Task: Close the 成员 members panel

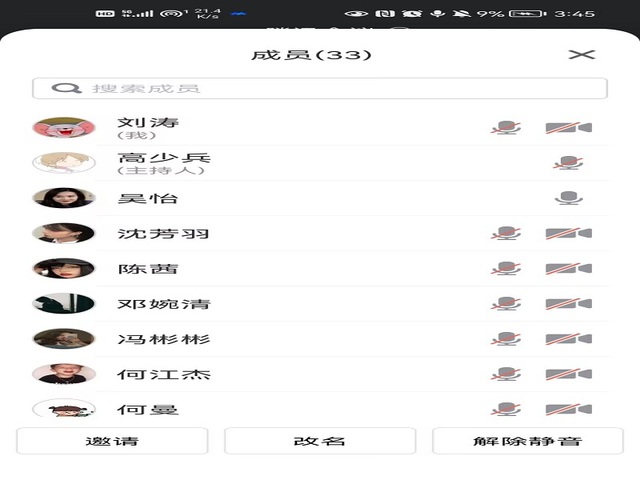Action: pos(581,54)
